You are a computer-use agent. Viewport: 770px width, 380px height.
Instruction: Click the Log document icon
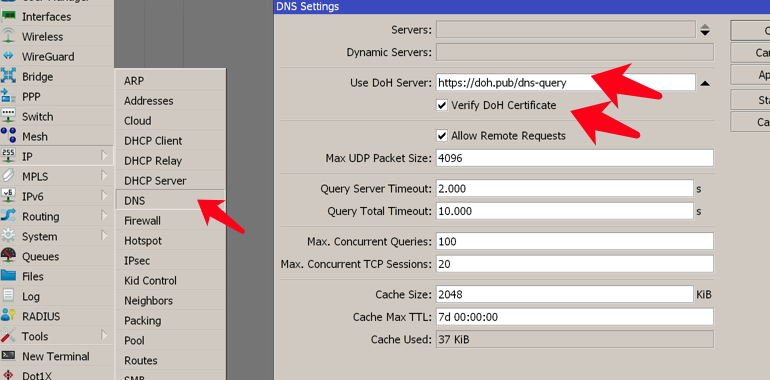[x=8, y=296]
